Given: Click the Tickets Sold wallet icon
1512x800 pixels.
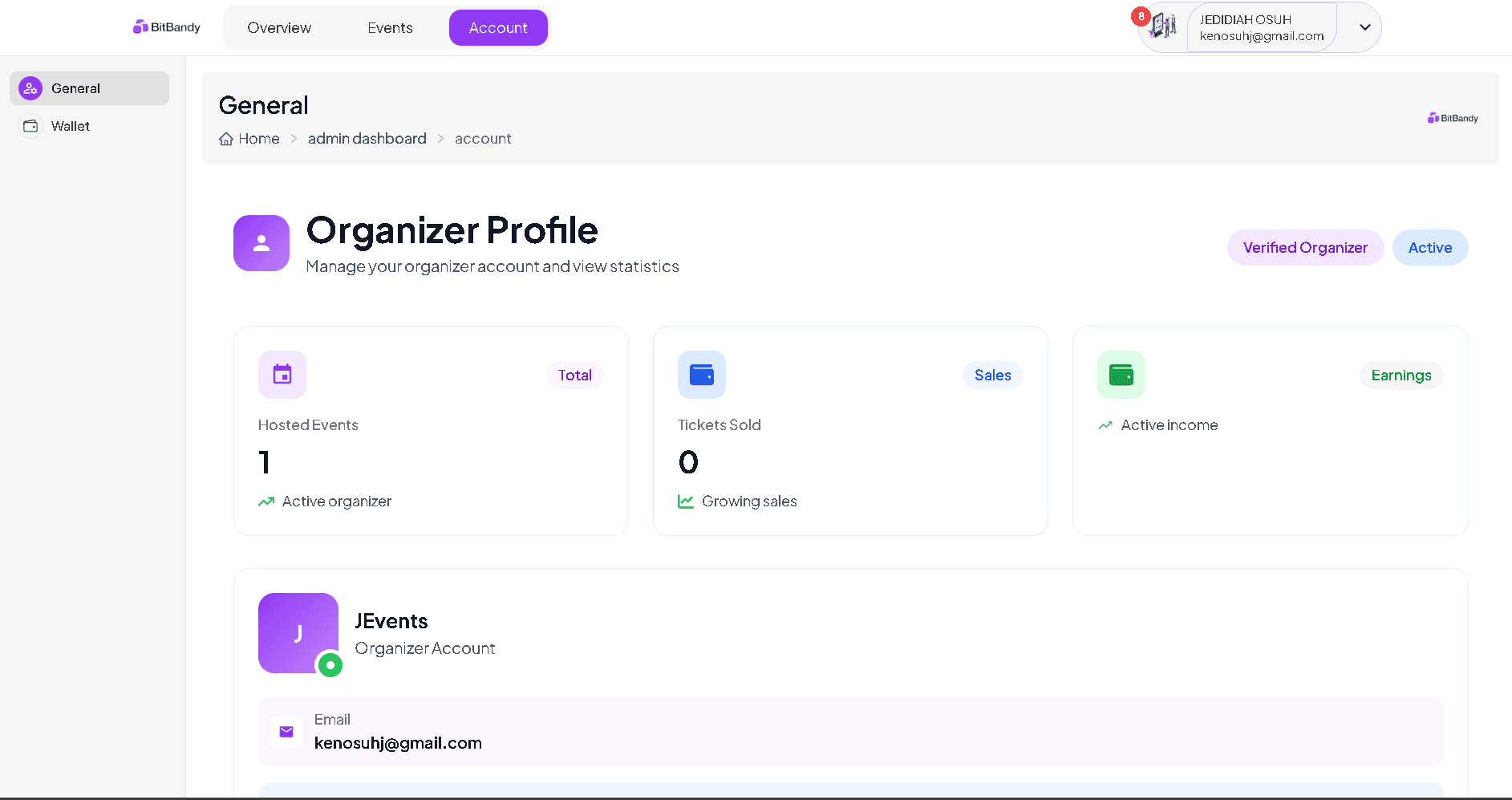Looking at the screenshot, I should [x=701, y=374].
